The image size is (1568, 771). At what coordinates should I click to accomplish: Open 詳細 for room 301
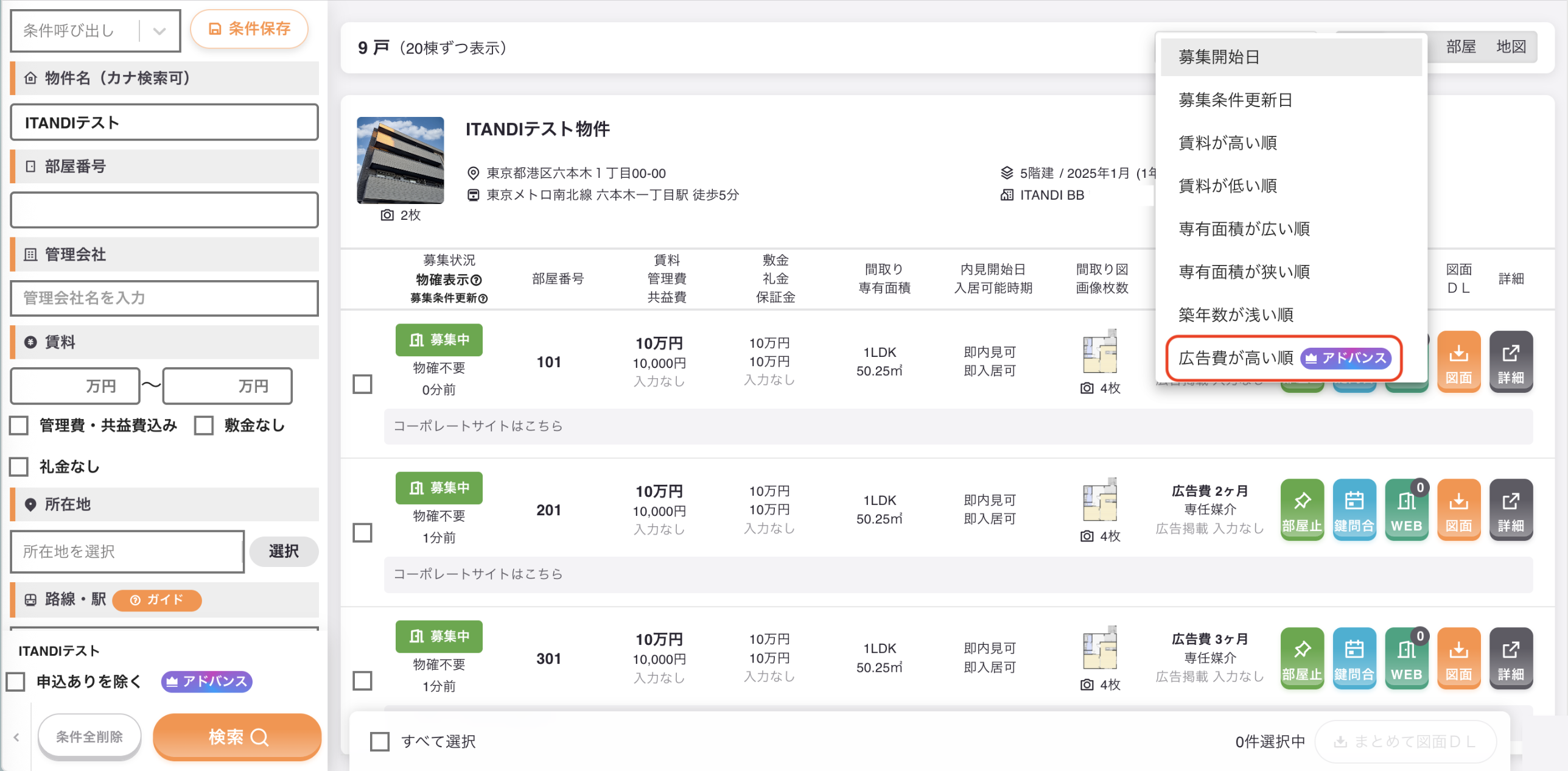pyautogui.click(x=1511, y=658)
